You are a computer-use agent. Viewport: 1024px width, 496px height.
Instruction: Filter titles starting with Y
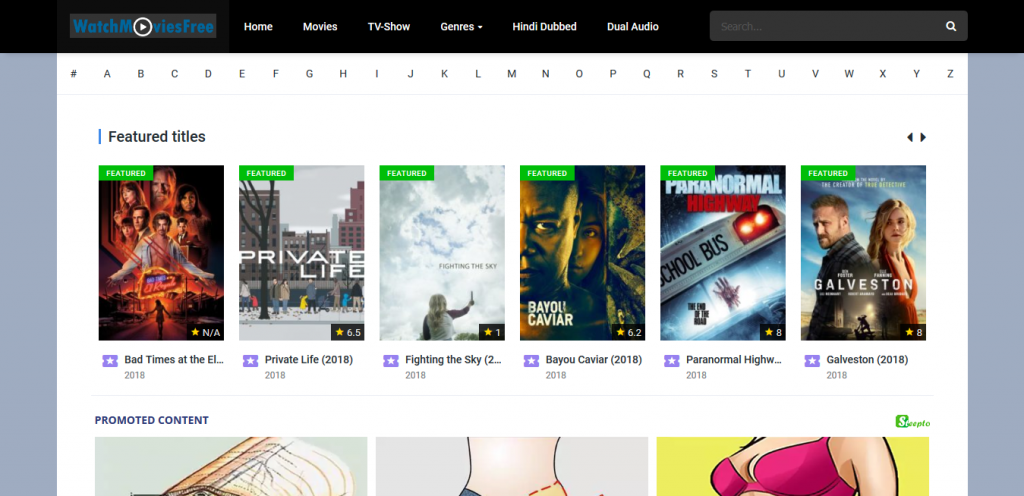tap(916, 74)
